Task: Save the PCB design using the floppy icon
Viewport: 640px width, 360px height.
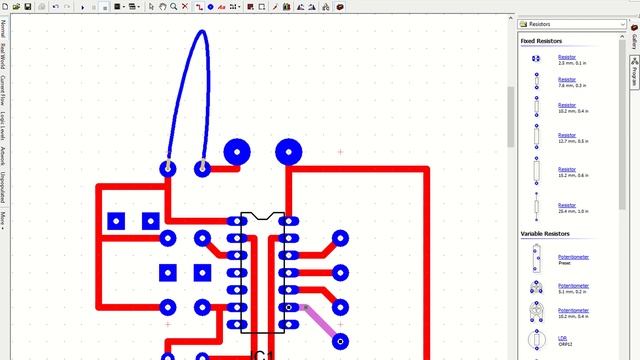Action: point(28,7)
